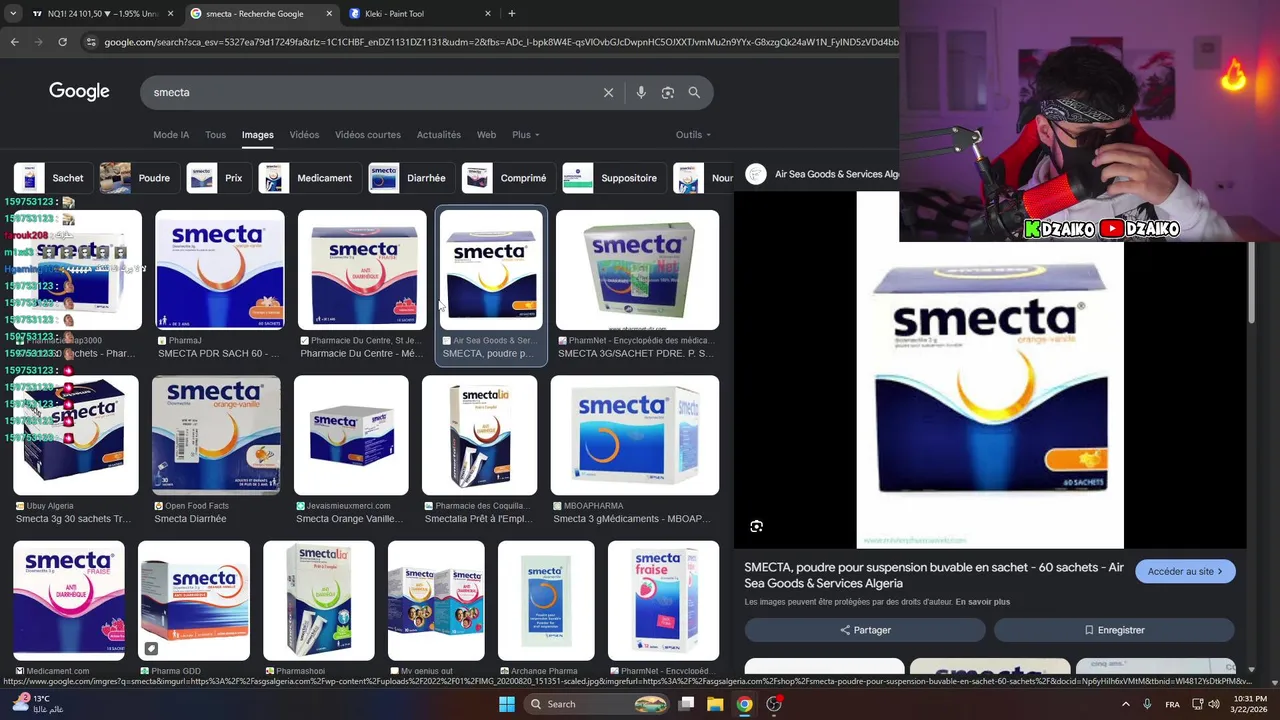Open site information next to the URL
This screenshot has height=720, width=1280.
91,42
